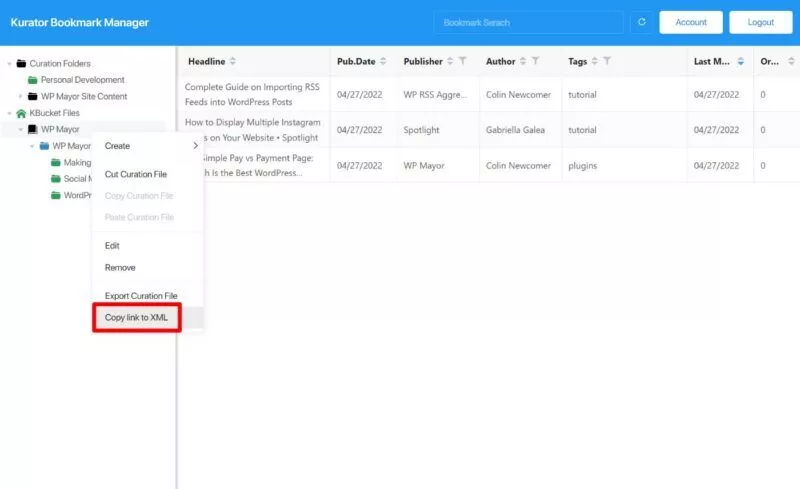Click the Kurator Bookmark Manager title
This screenshot has height=489, width=800.
coord(80,22)
